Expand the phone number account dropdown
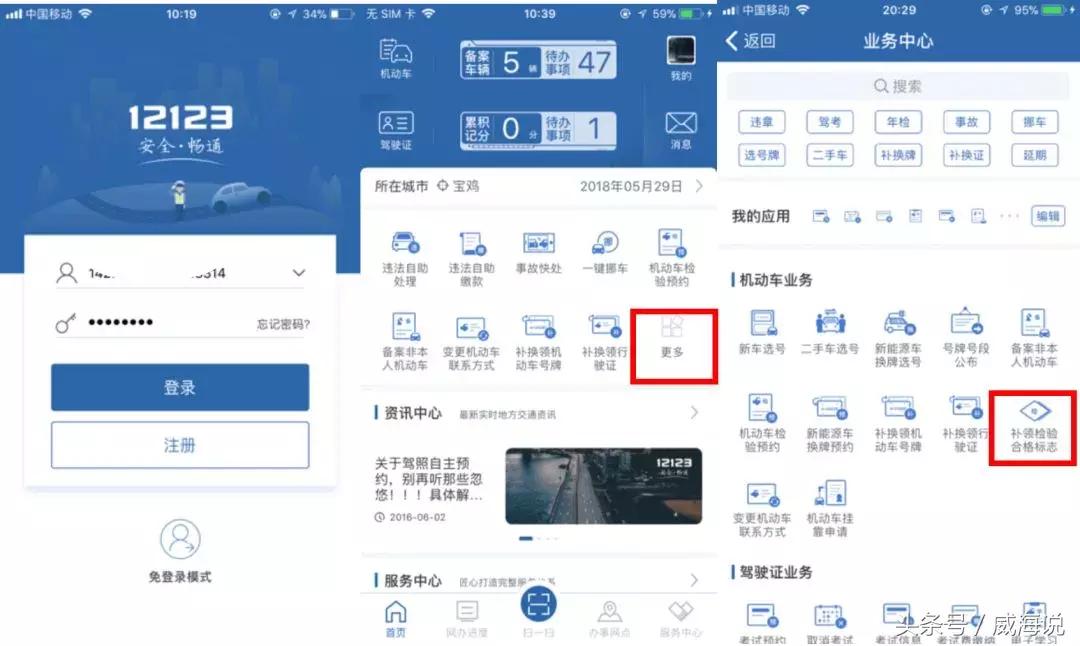 [x=297, y=271]
